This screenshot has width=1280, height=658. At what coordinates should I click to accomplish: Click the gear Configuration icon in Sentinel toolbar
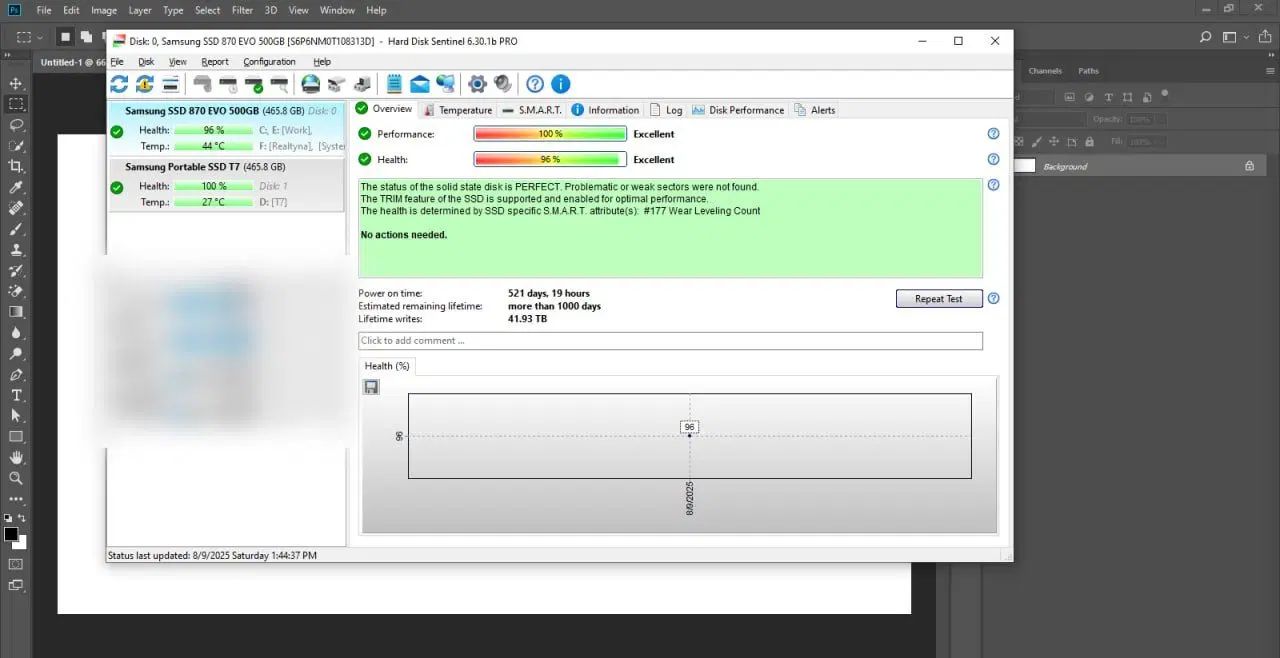pos(477,84)
